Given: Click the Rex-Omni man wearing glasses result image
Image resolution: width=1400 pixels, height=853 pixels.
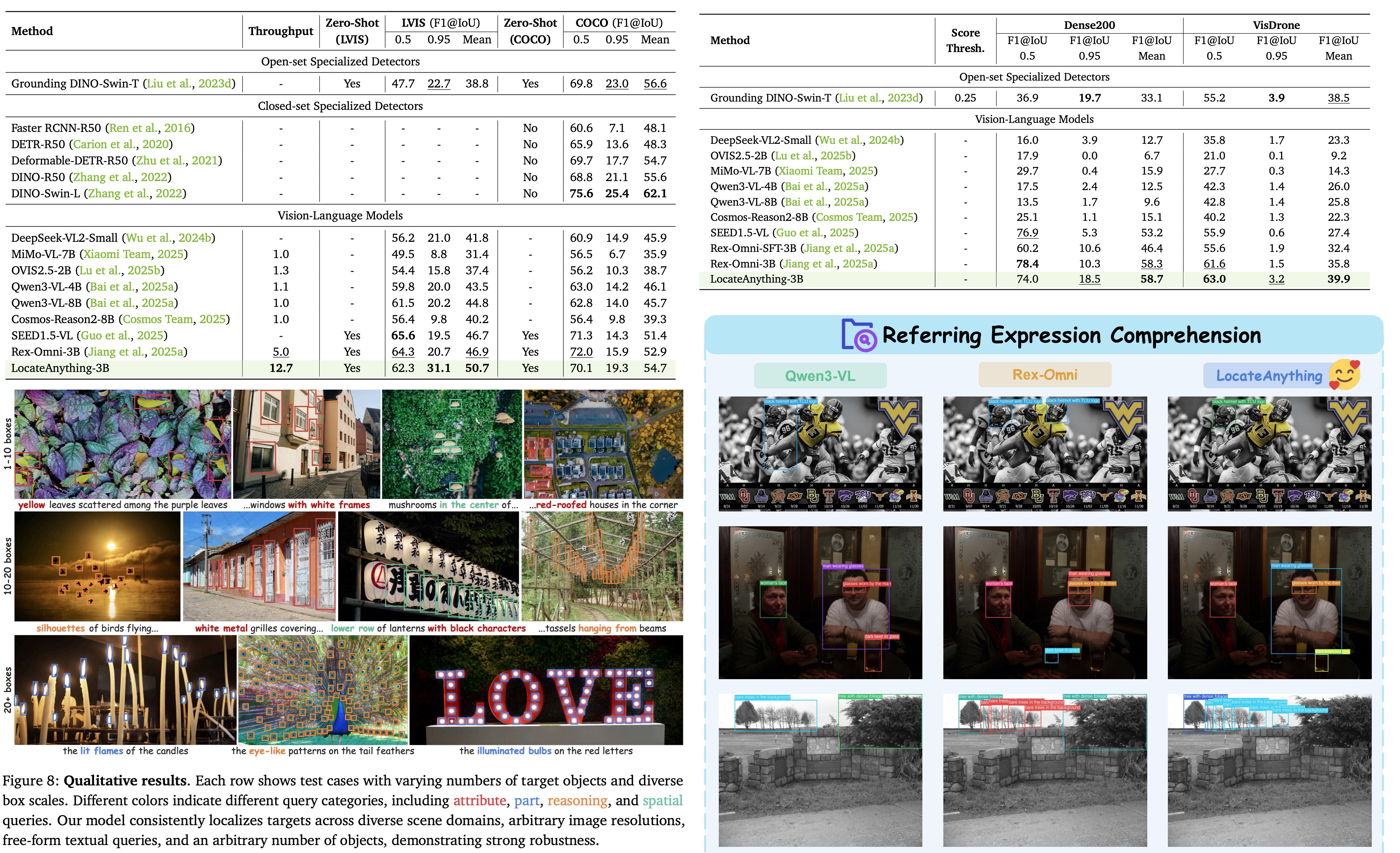Looking at the screenshot, I should [x=1045, y=603].
